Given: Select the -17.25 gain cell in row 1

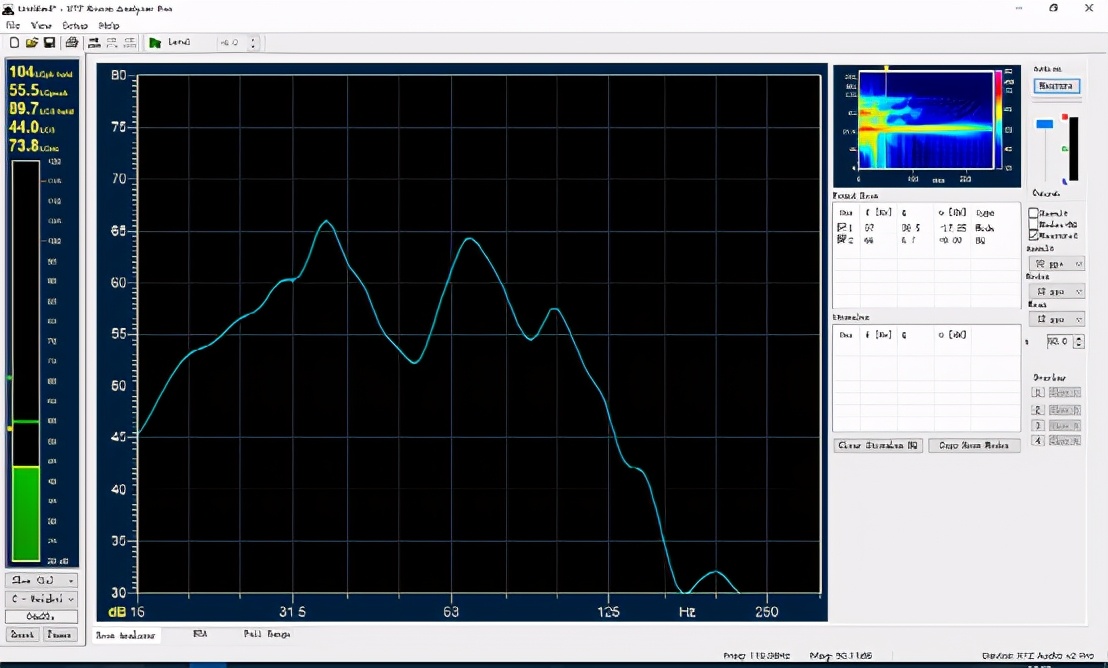Looking at the screenshot, I should (x=953, y=228).
